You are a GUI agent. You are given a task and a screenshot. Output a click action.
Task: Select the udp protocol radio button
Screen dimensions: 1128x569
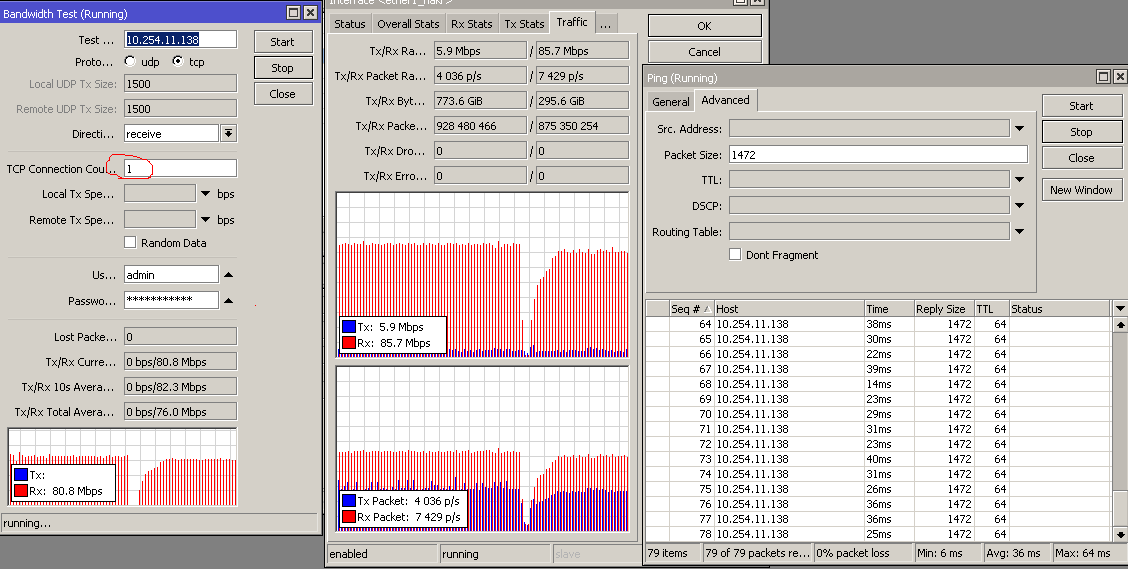pyautogui.click(x=130, y=62)
